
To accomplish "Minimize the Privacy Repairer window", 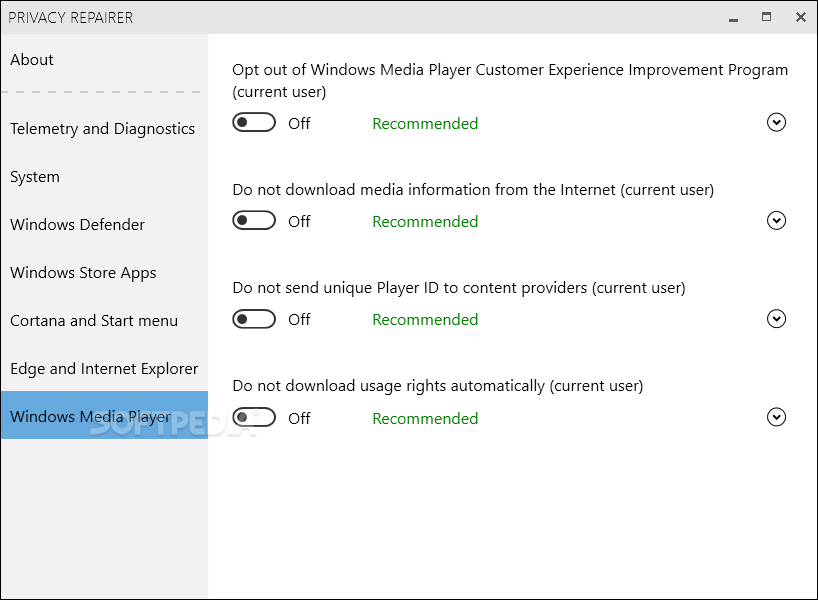I will coord(733,18).
